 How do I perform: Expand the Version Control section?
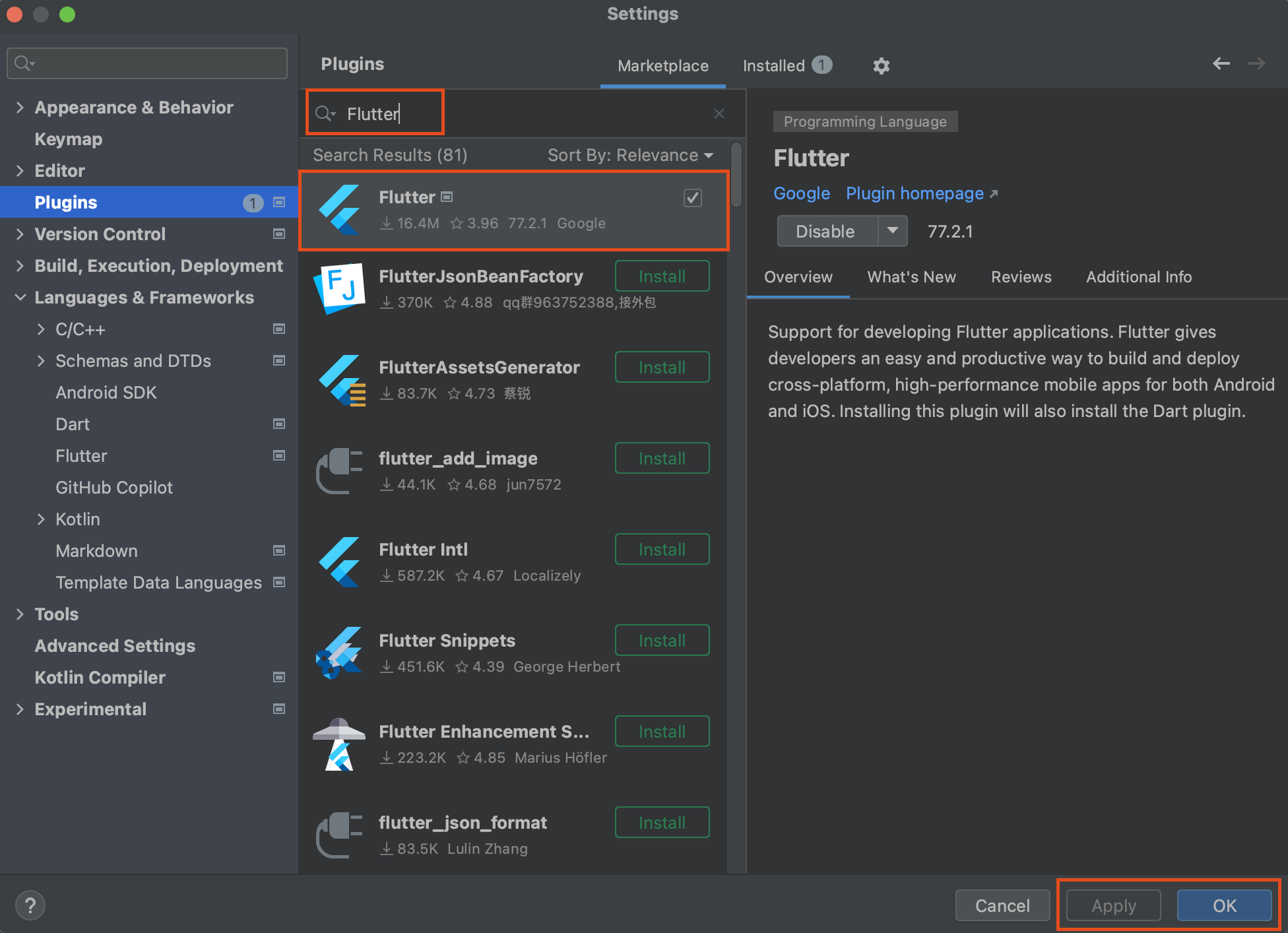[x=20, y=234]
